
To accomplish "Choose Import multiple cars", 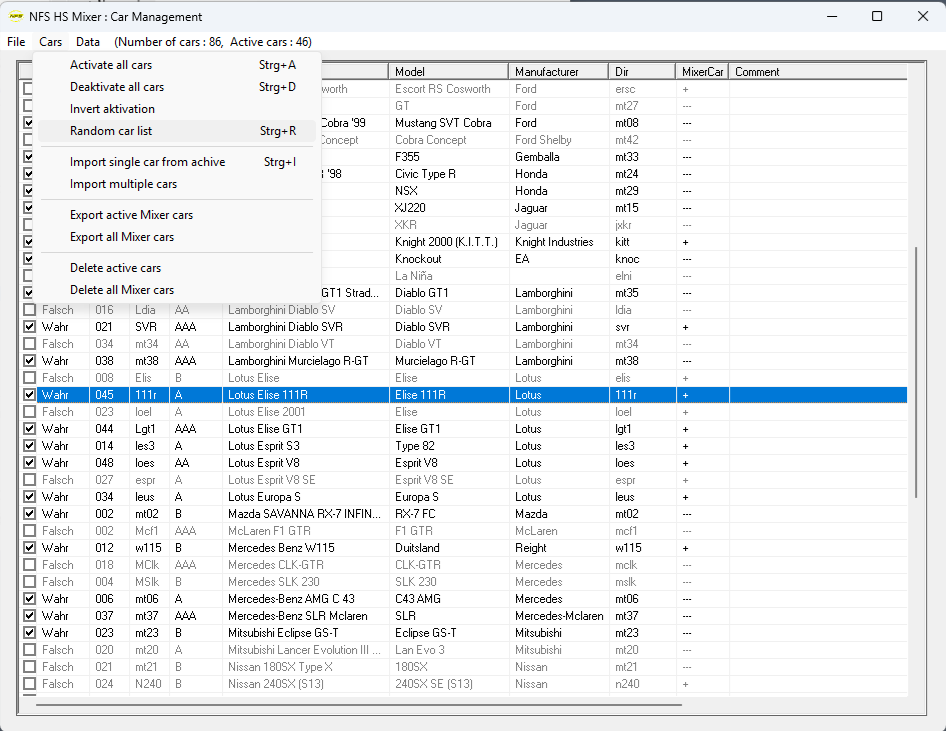I will (x=177, y=184).
